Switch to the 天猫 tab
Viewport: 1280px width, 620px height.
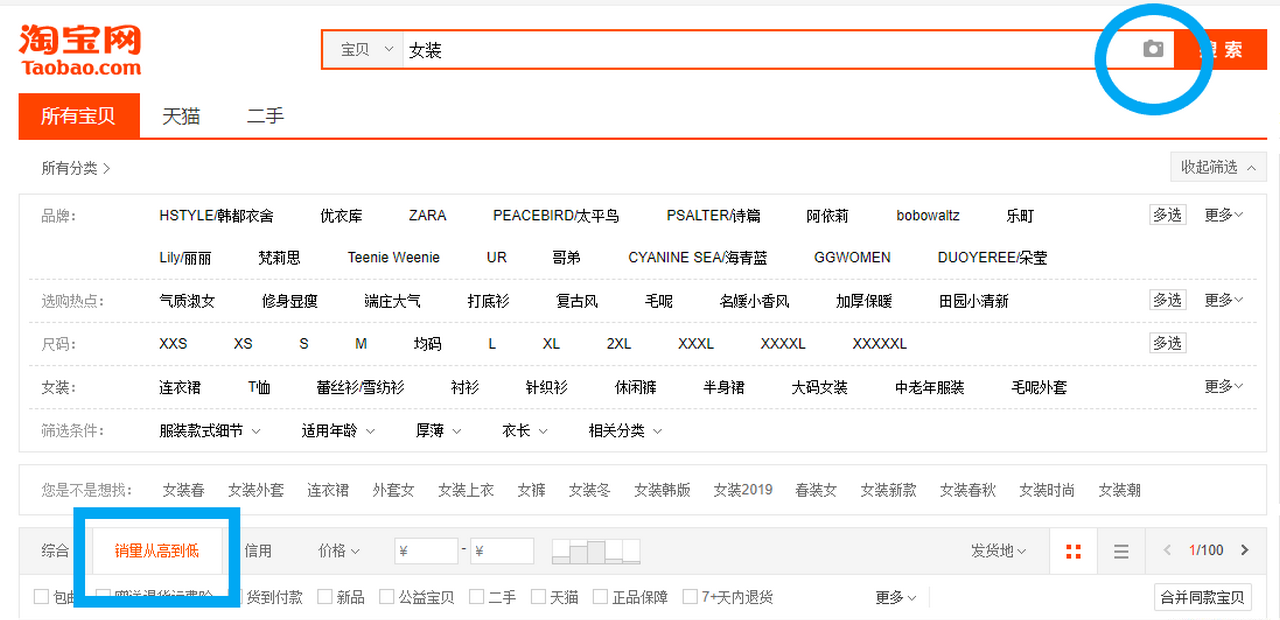coord(181,116)
